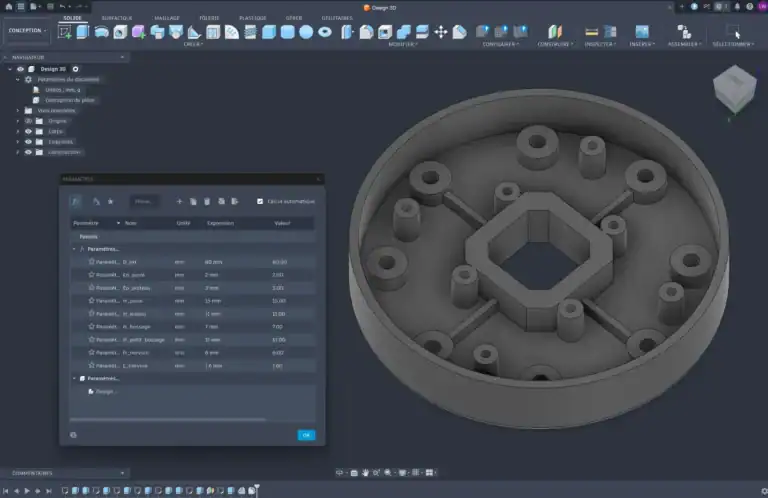Click the Assemble joint icon
This screenshot has height=498, width=768.
(x=684, y=32)
